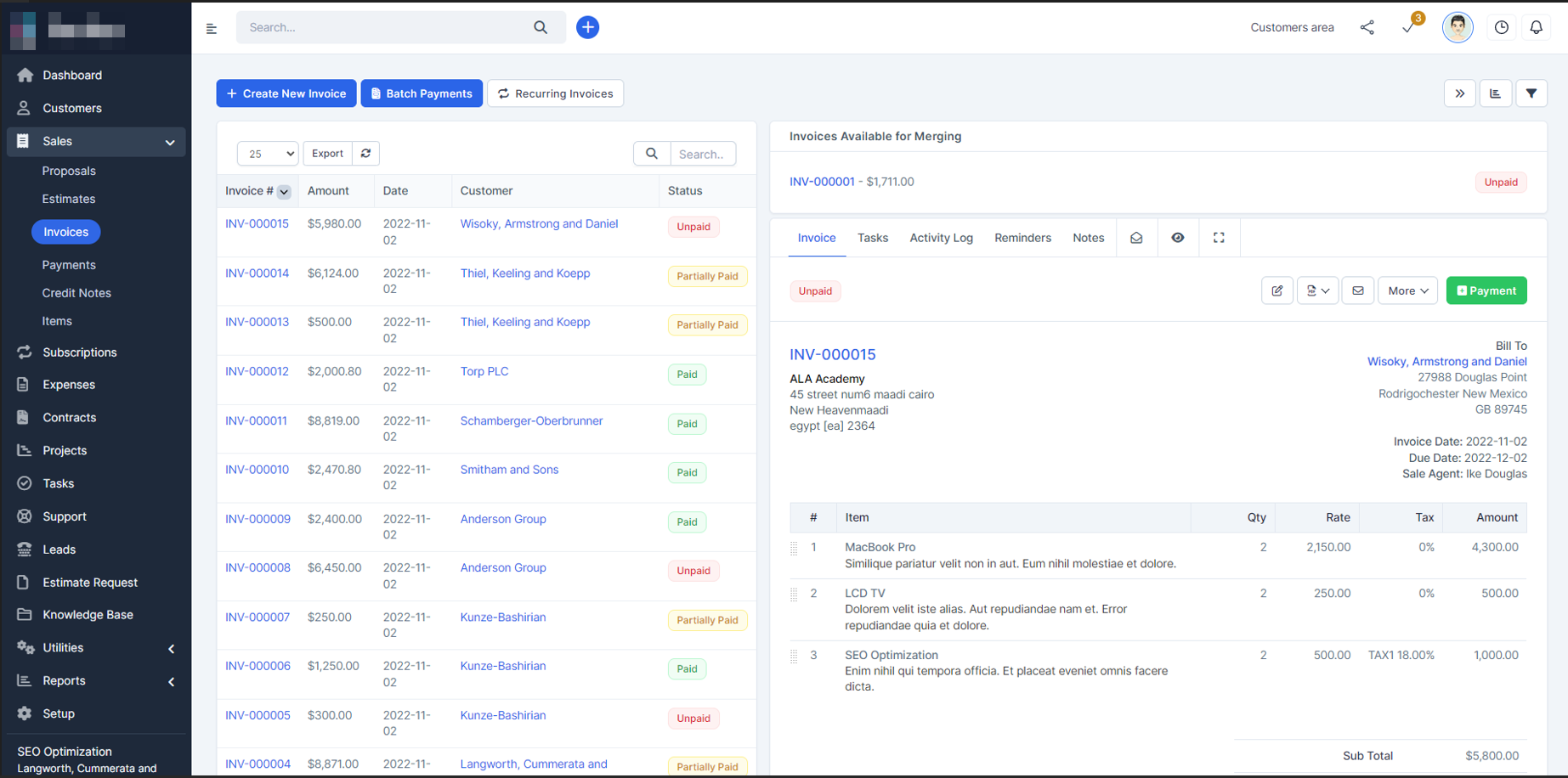Open invoice INV-000012 link
Viewport: 1568px width, 778px height.
click(x=257, y=371)
